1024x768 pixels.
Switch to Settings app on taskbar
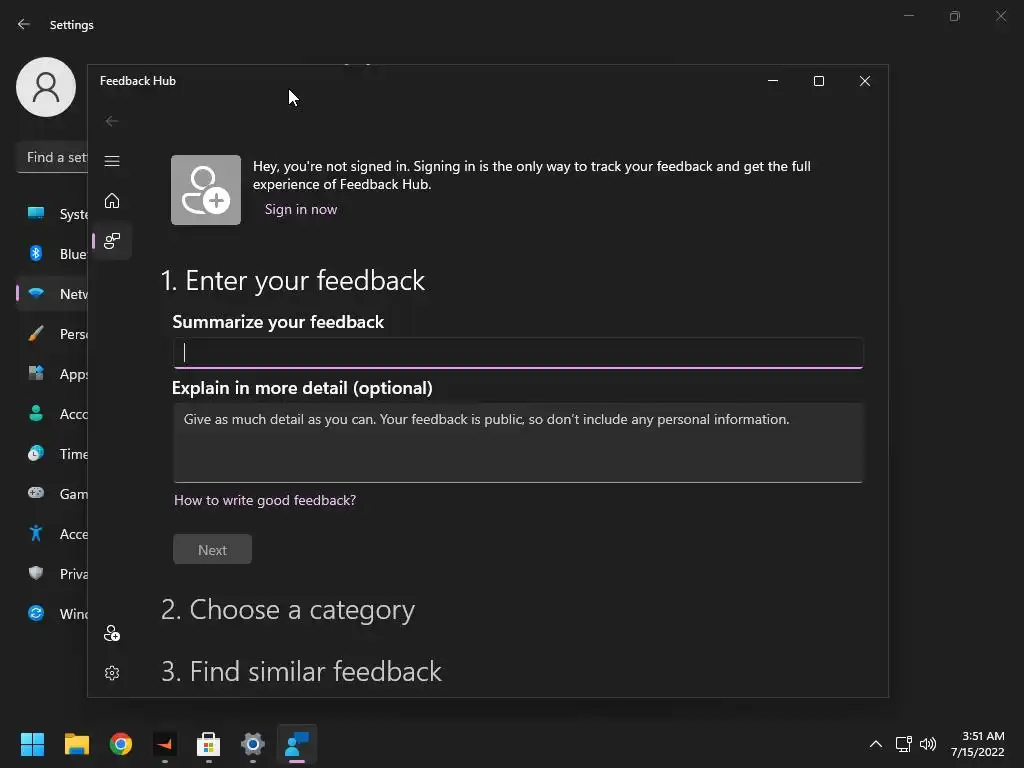[x=253, y=744]
